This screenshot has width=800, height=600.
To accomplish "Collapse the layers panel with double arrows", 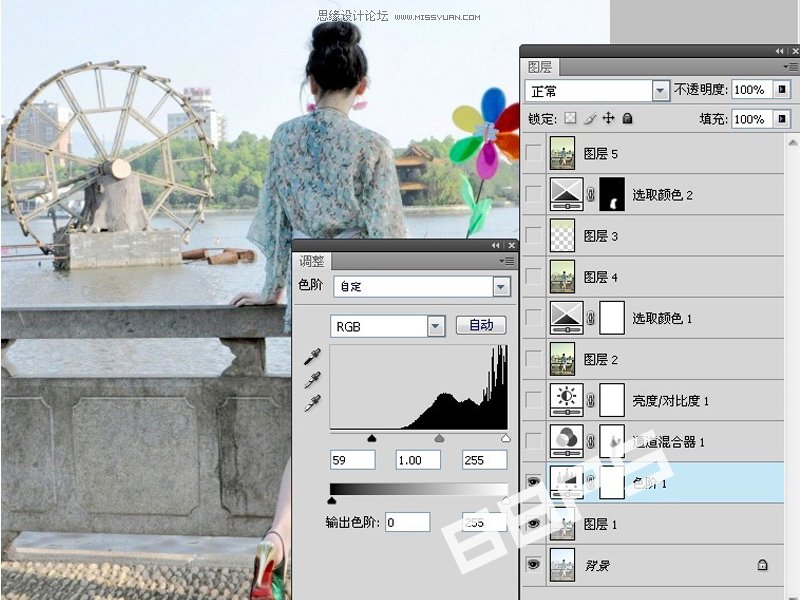I will point(779,51).
